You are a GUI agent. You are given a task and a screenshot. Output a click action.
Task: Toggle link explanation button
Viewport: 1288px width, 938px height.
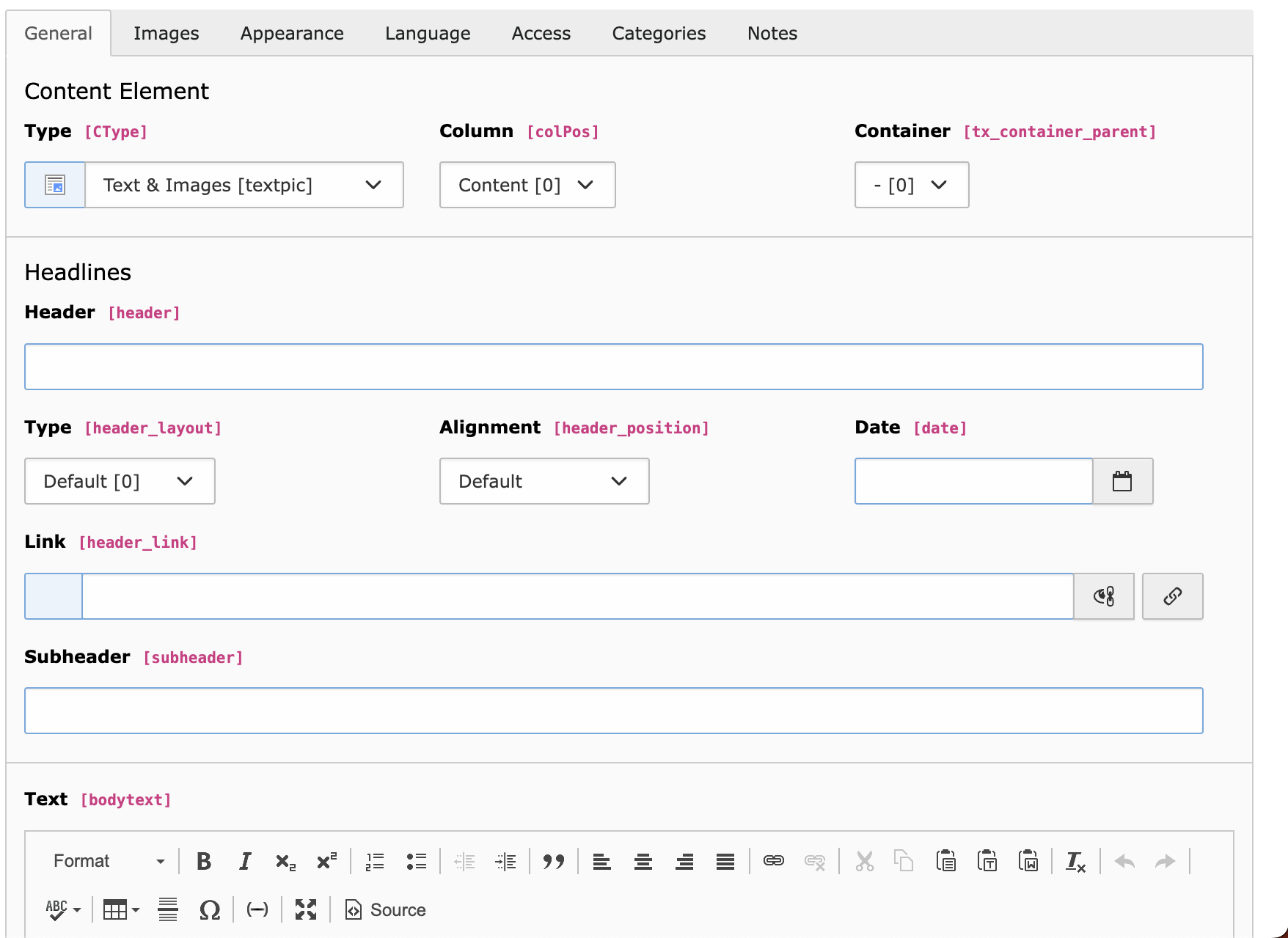1104,596
